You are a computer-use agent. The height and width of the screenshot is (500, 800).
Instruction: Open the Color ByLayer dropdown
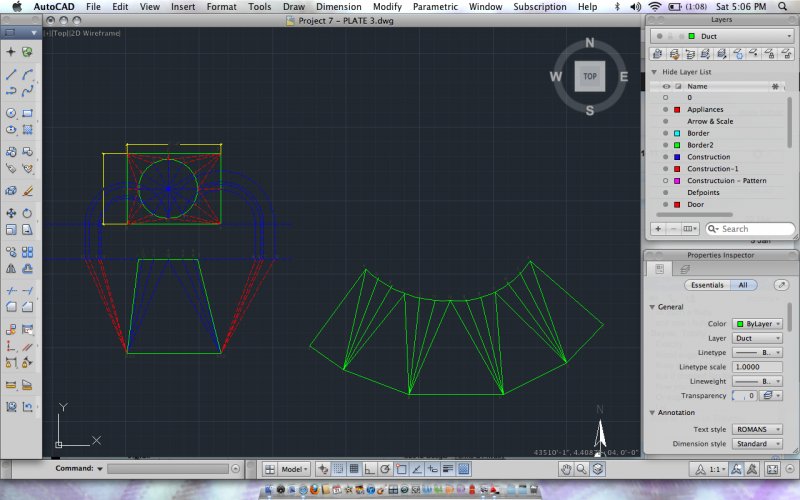758,324
